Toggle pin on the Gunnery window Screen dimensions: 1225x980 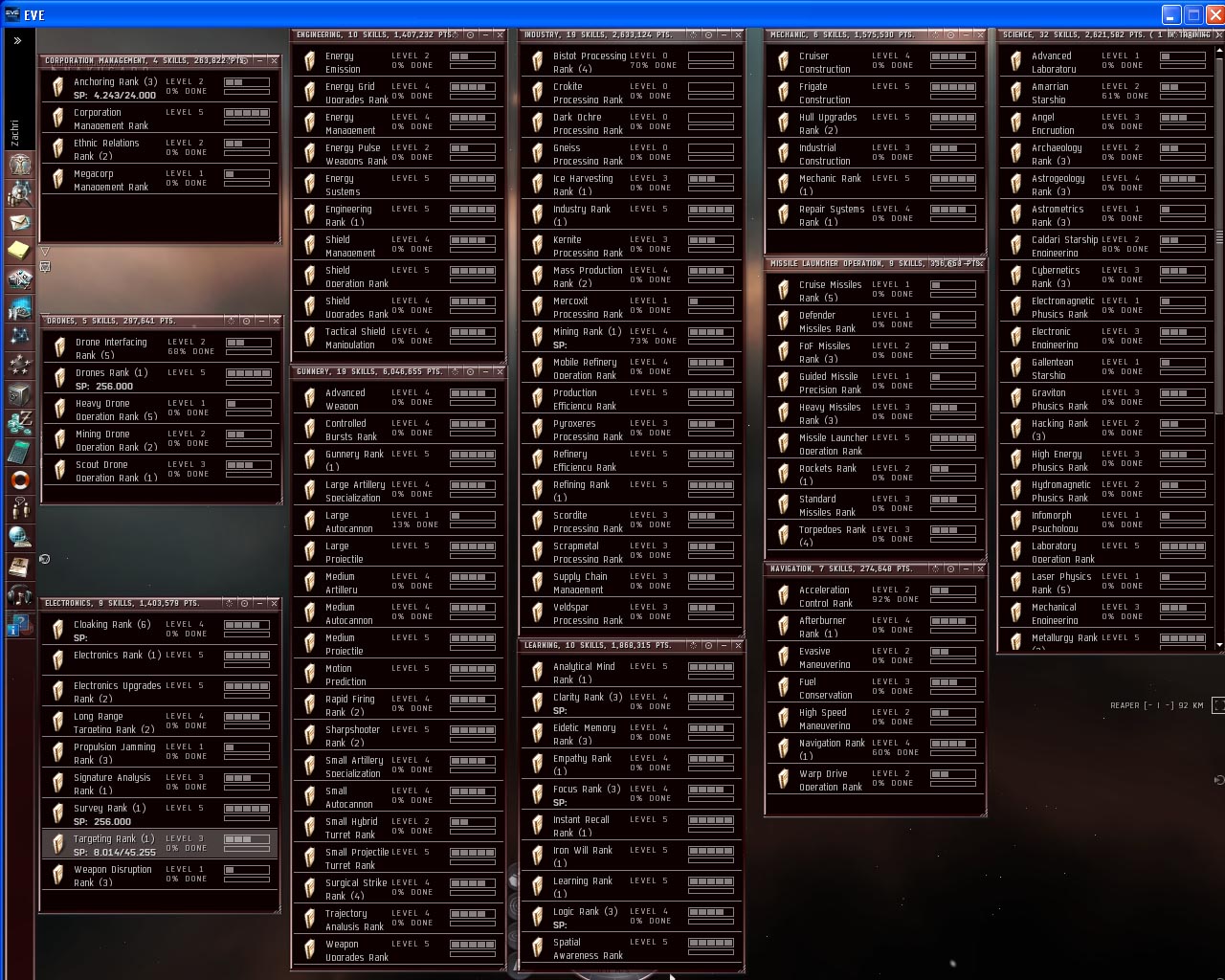(470, 371)
